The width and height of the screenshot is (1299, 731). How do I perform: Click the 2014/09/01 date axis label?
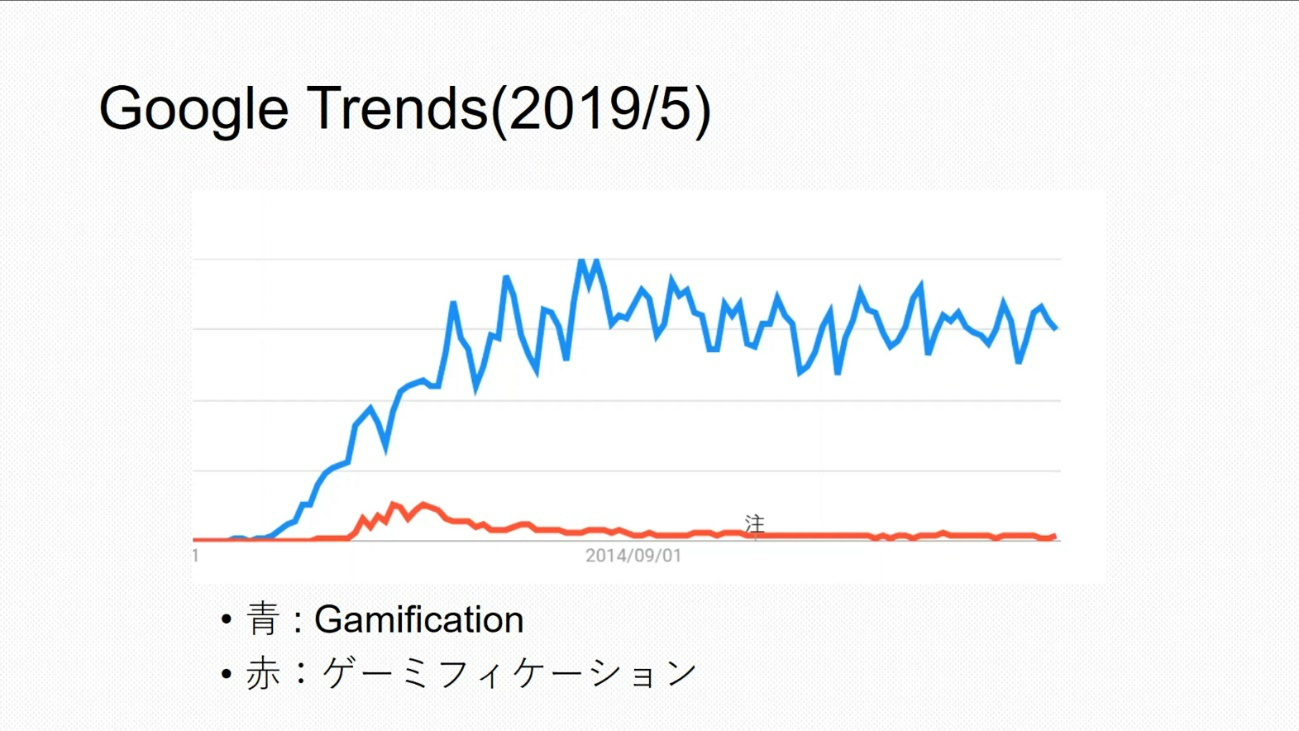pos(632,555)
